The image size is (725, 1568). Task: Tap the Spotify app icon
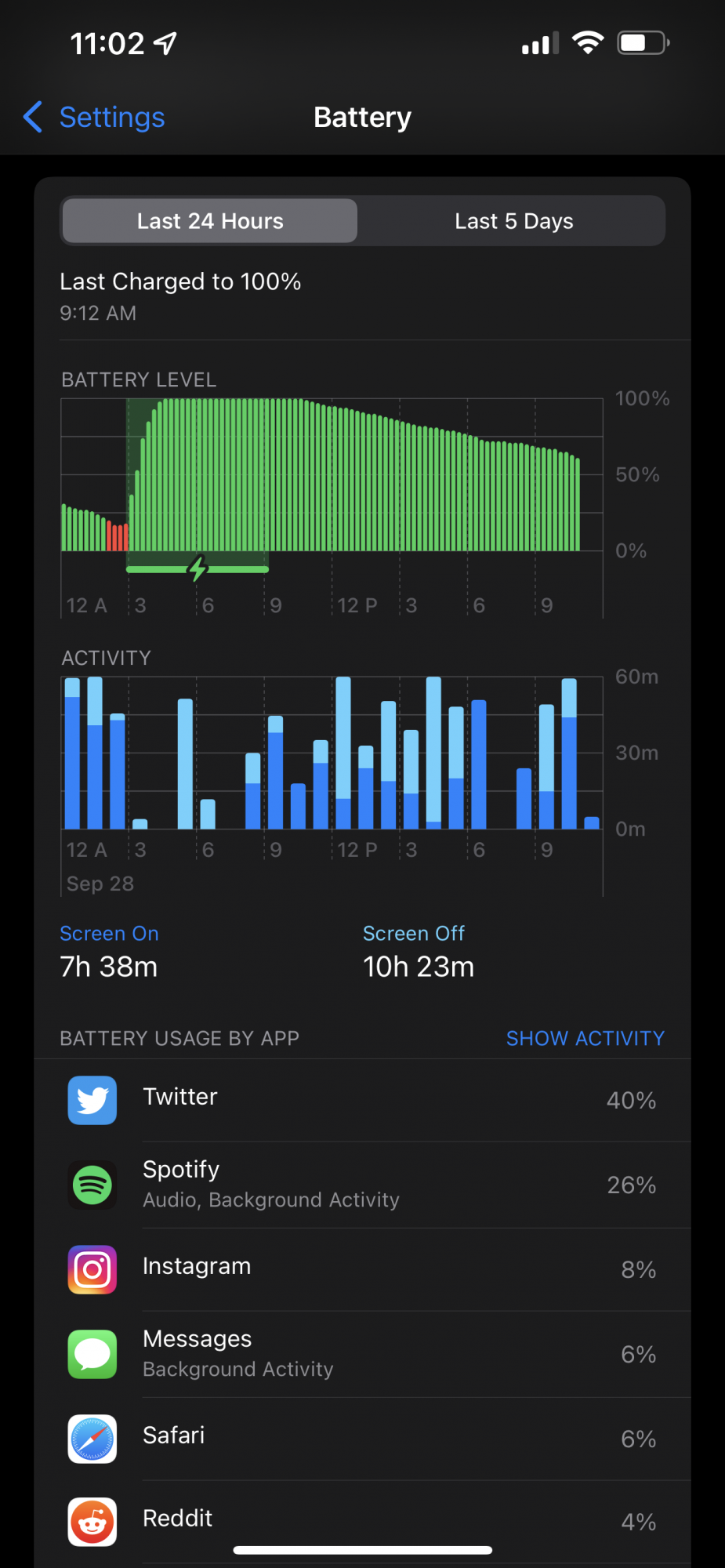92,1185
